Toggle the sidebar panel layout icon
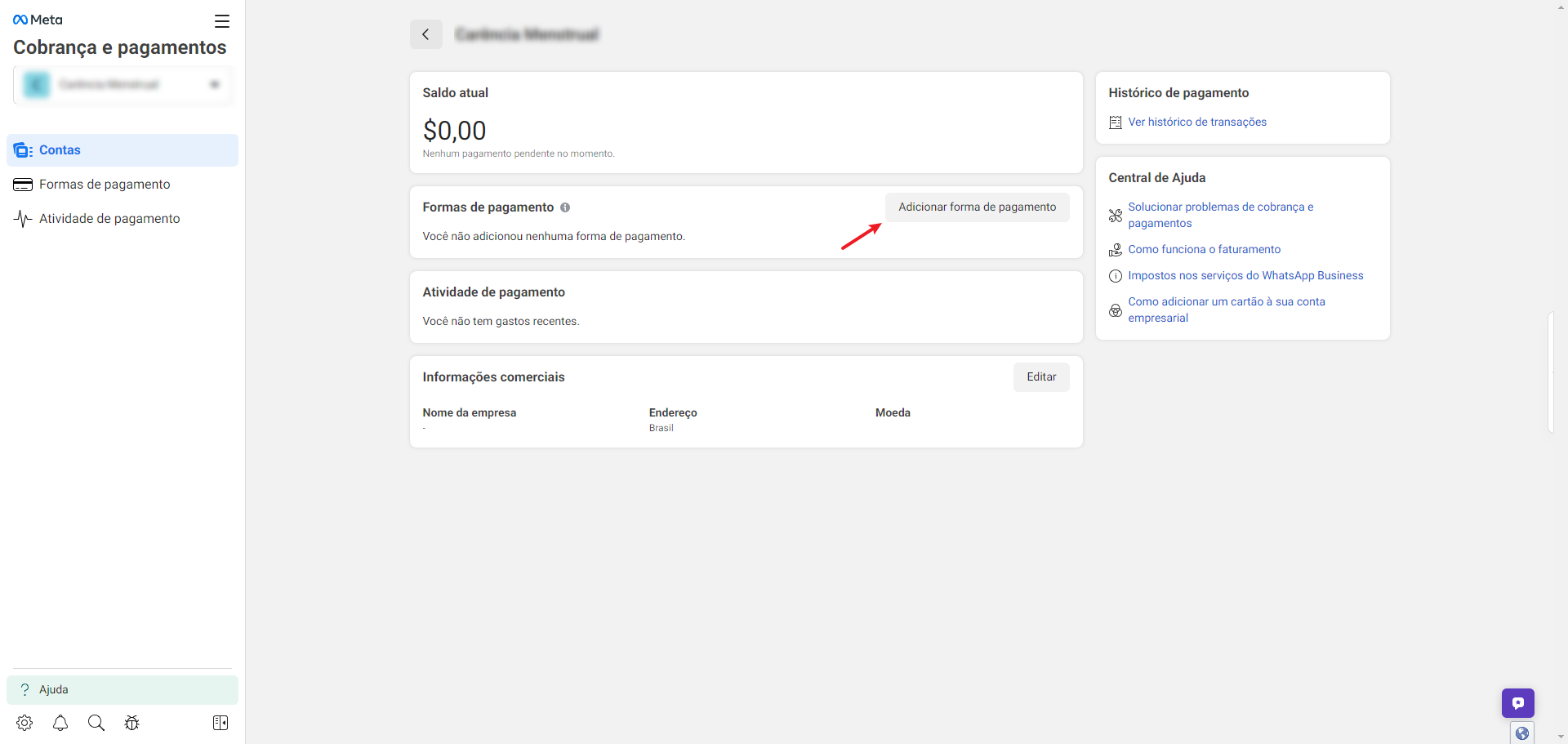 220,723
